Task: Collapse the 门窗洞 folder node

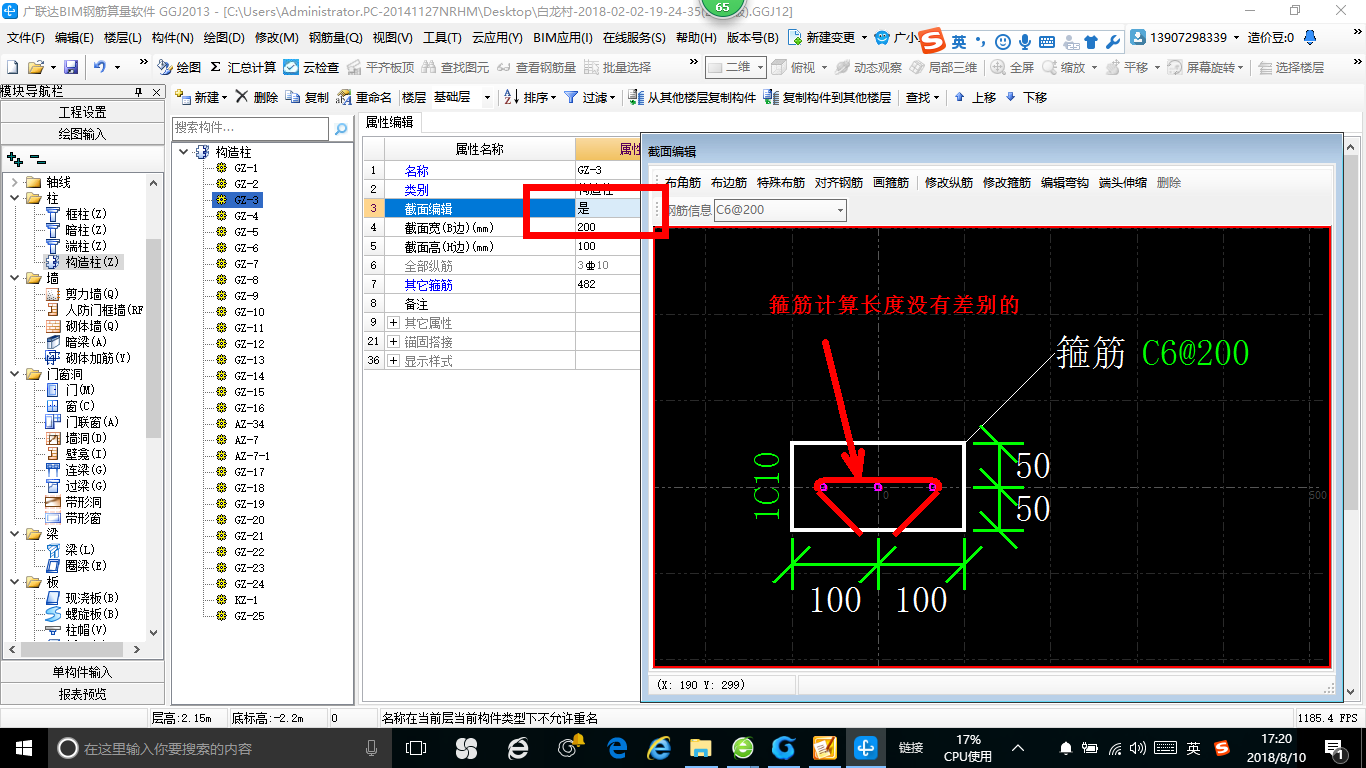Action: pos(14,374)
